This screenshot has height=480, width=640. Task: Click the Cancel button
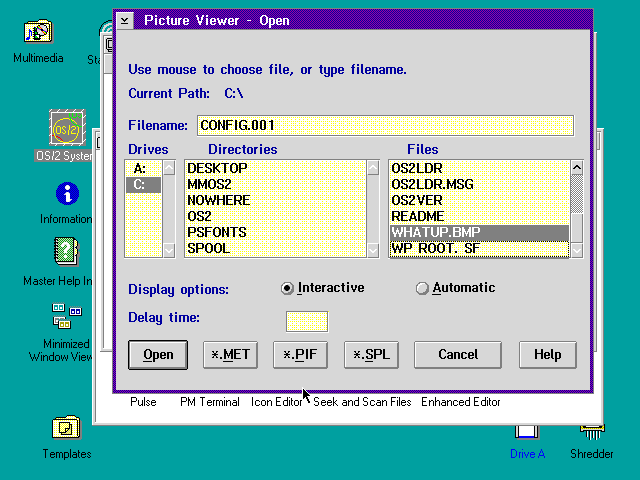point(458,355)
